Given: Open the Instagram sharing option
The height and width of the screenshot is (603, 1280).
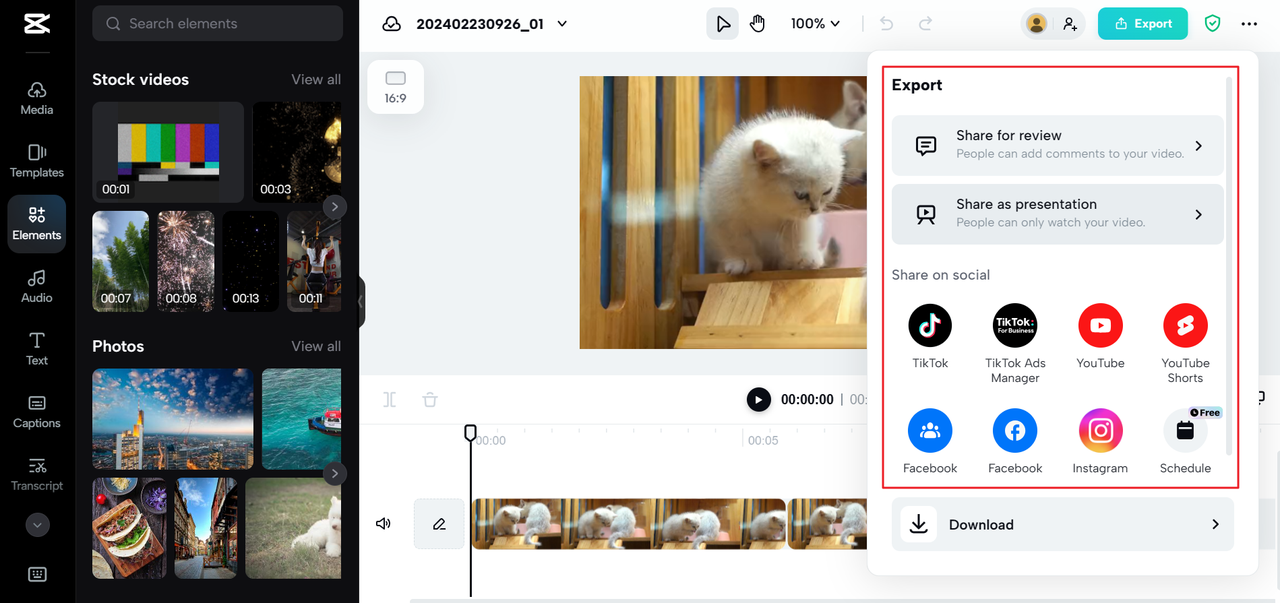Looking at the screenshot, I should pos(1100,430).
